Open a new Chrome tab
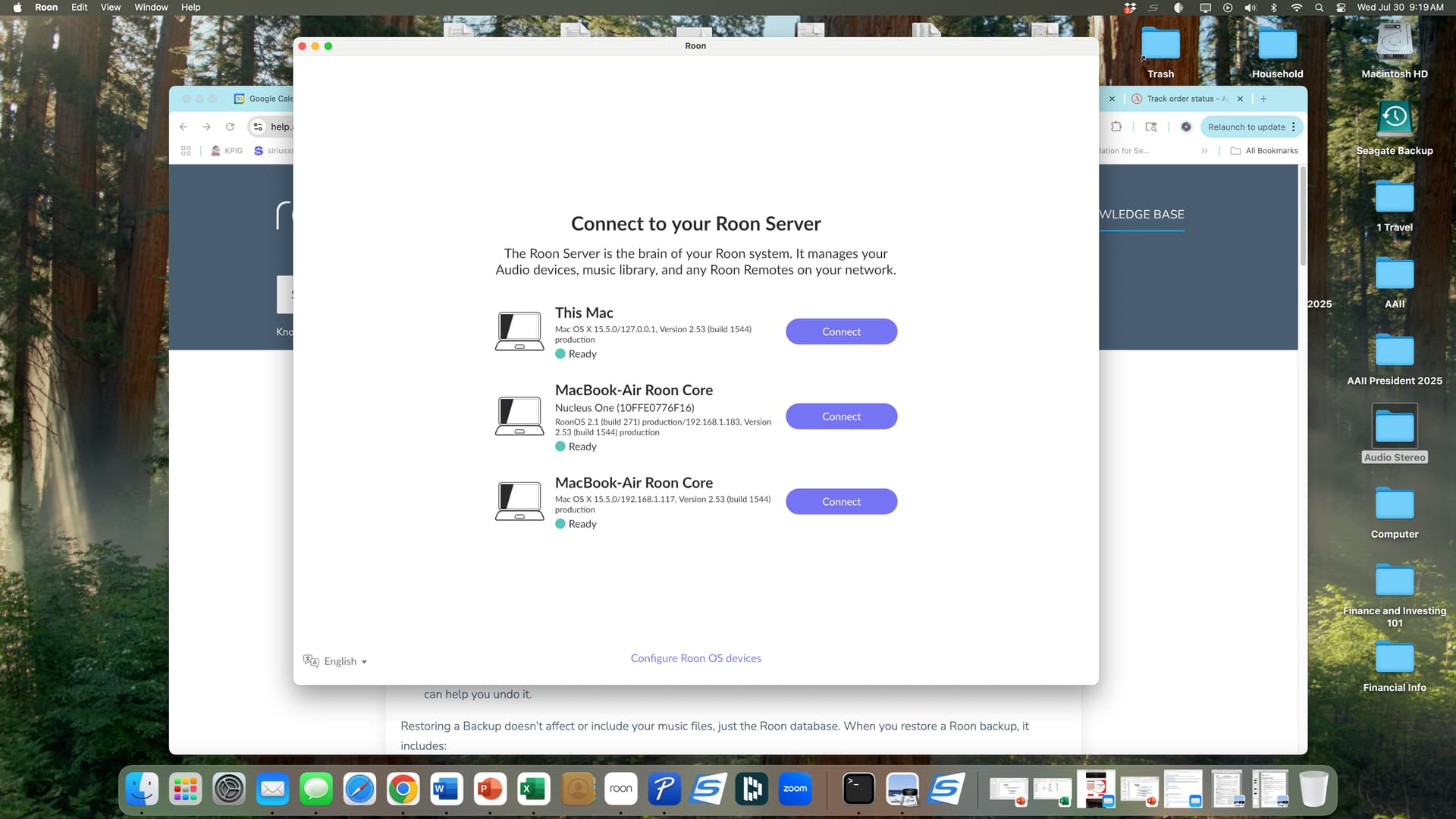Viewport: 1456px width, 819px height. click(x=1263, y=99)
